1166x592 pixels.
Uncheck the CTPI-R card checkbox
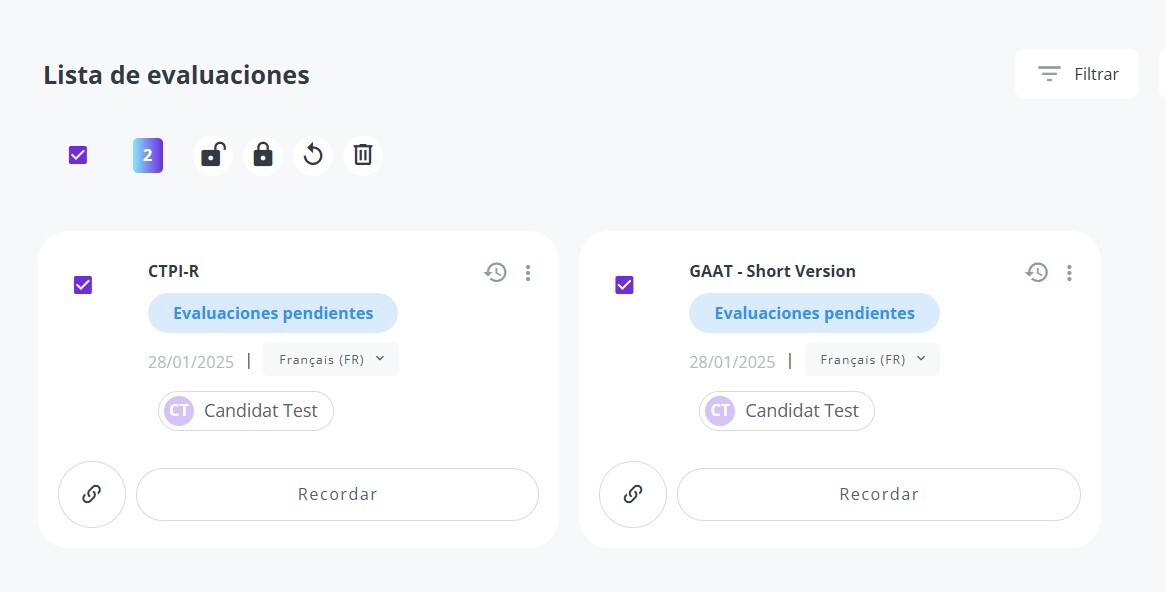[83, 285]
